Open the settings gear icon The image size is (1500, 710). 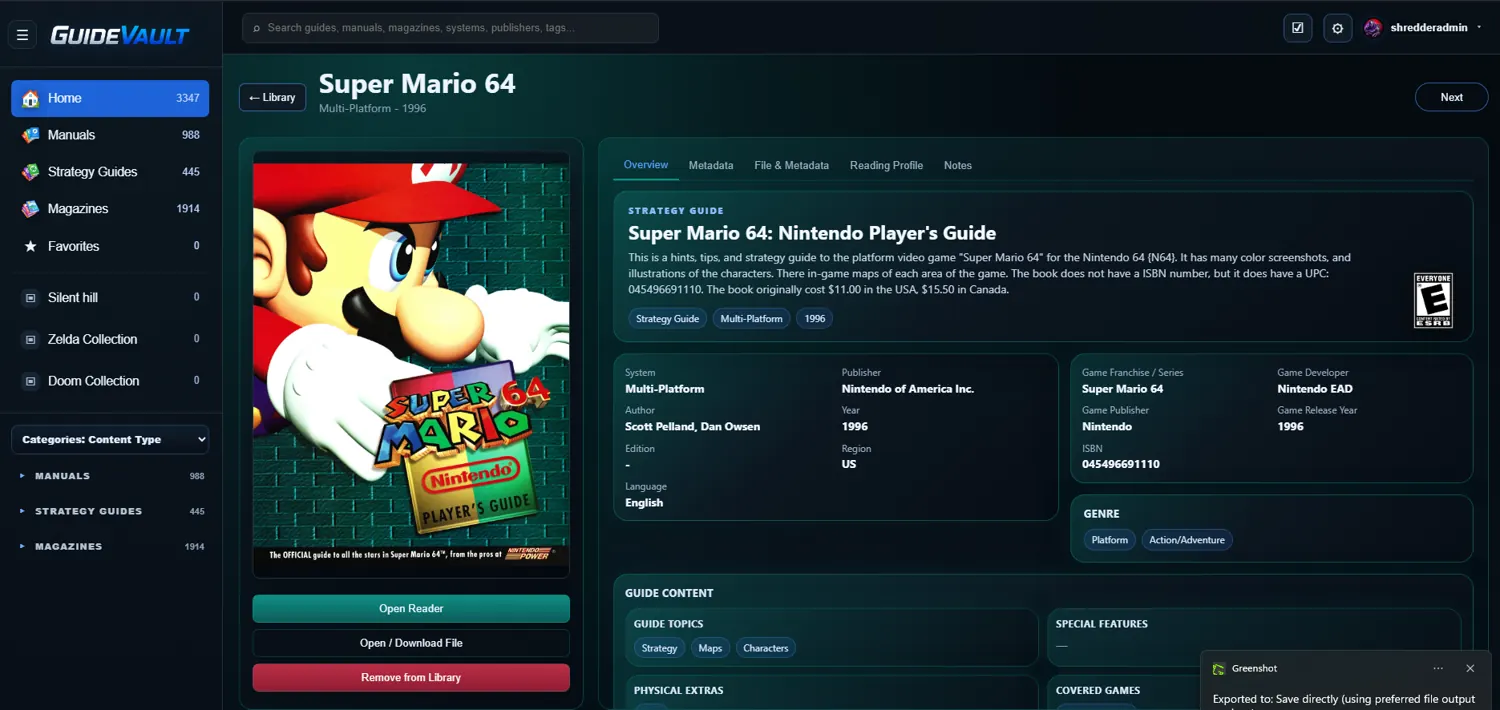1338,28
